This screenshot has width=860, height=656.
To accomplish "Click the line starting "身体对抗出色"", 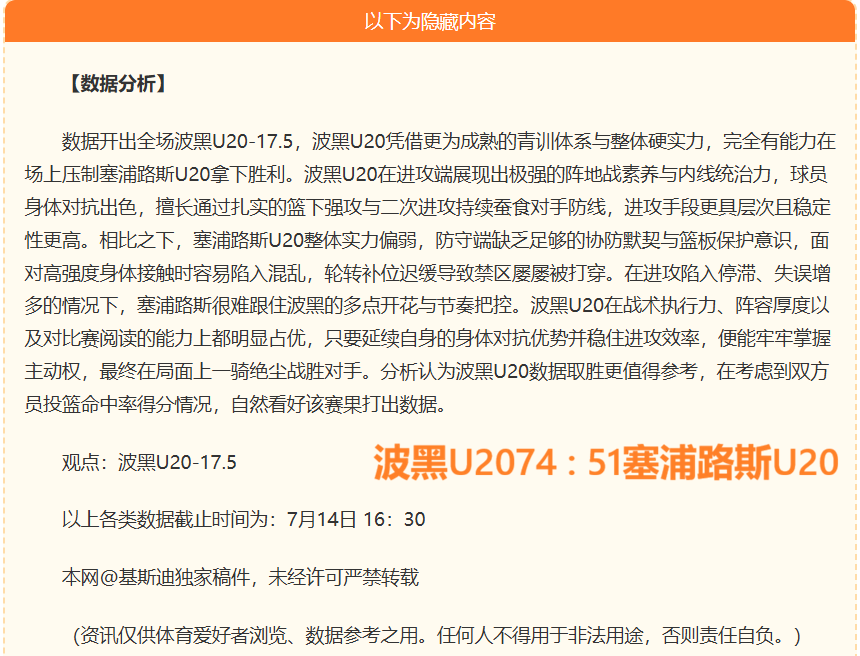I will coord(427,207).
